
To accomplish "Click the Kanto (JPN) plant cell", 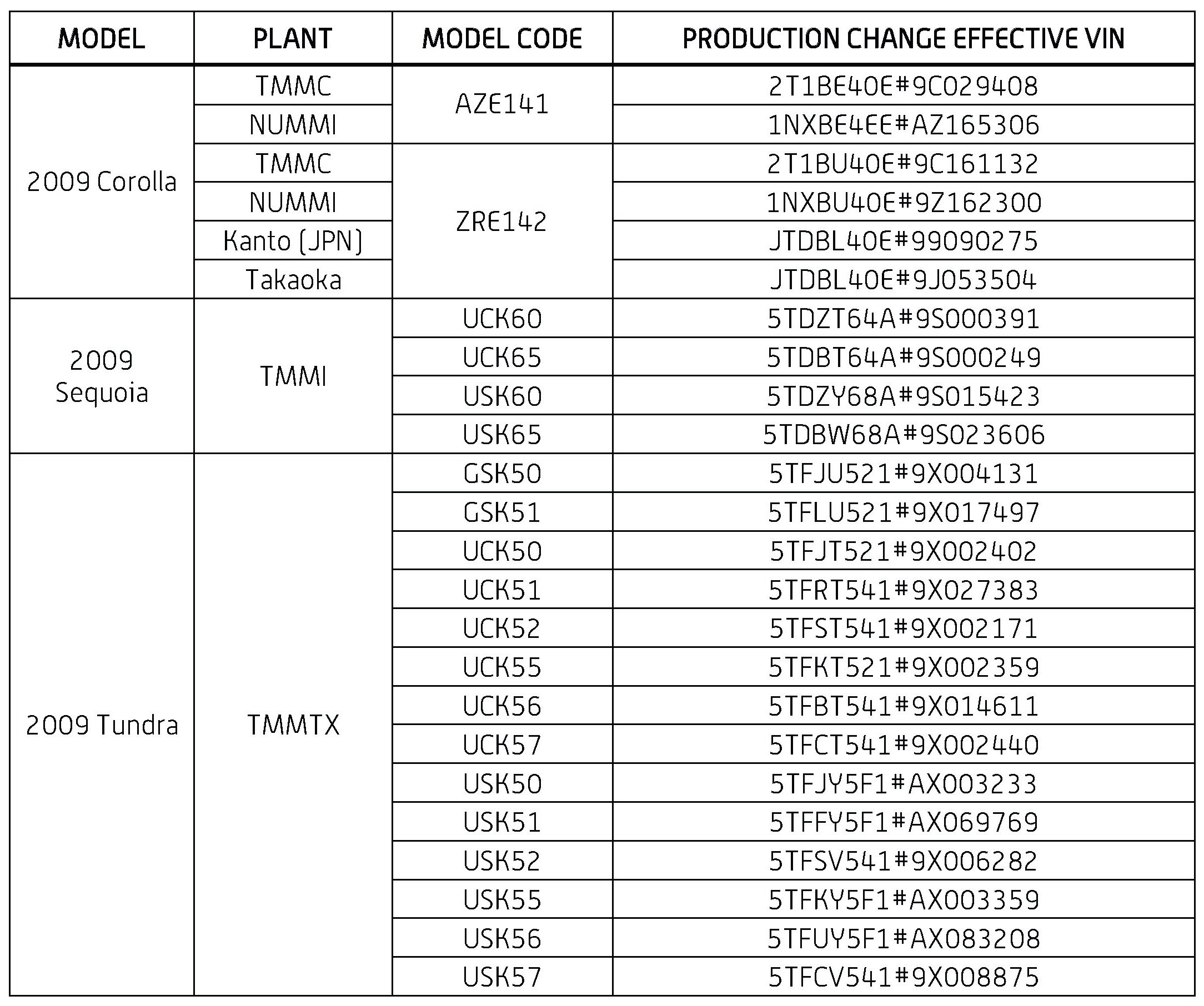I will click(293, 241).
